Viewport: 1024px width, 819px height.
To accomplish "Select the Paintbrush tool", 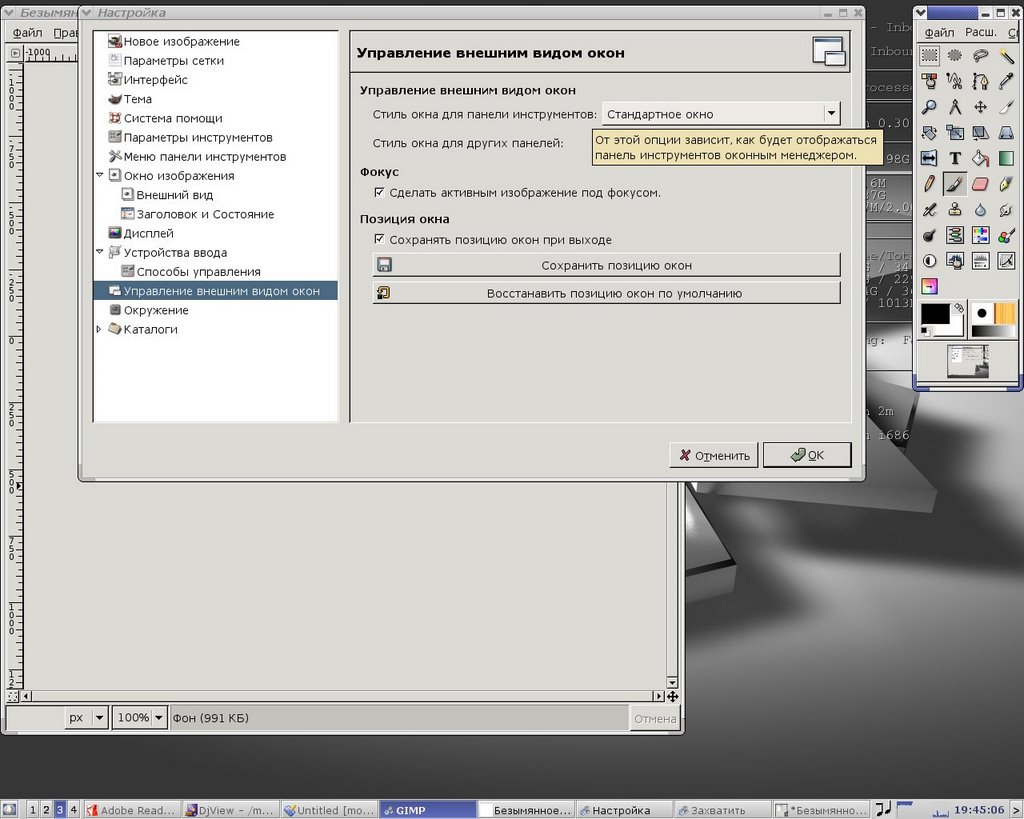I will click(955, 184).
